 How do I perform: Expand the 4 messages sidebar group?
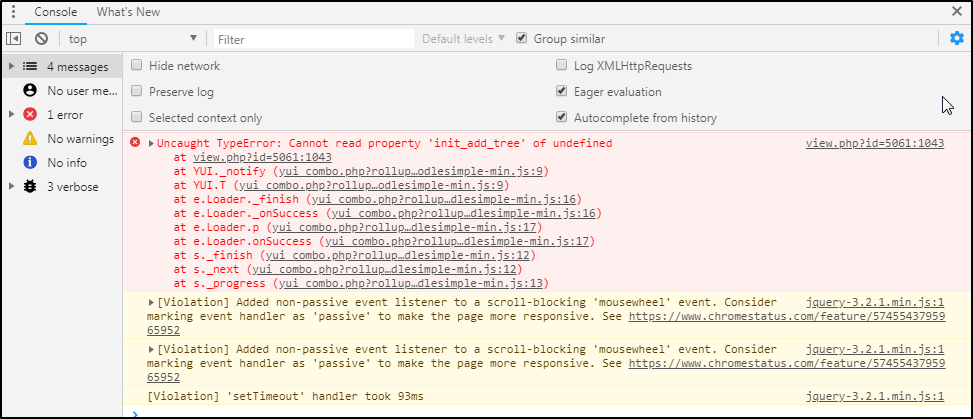11,67
